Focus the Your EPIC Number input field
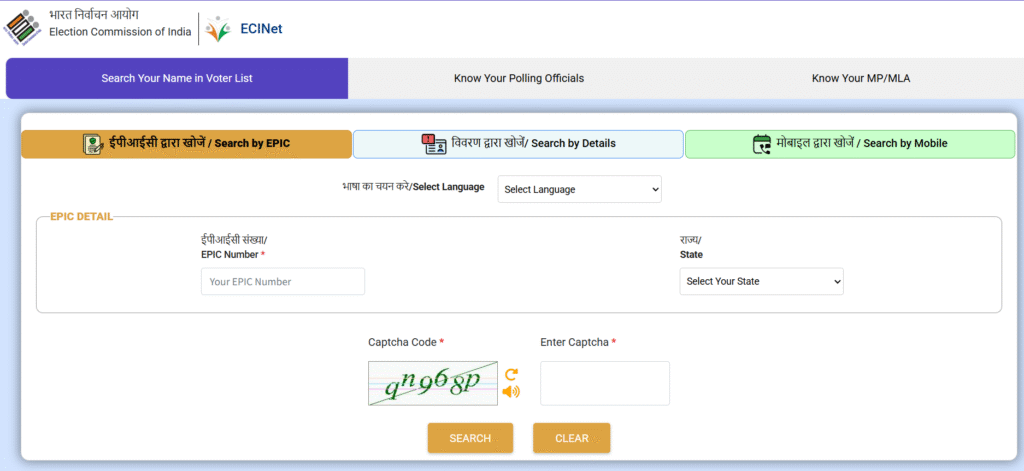The height and width of the screenshot is (471, 1024). coord(283,282)
